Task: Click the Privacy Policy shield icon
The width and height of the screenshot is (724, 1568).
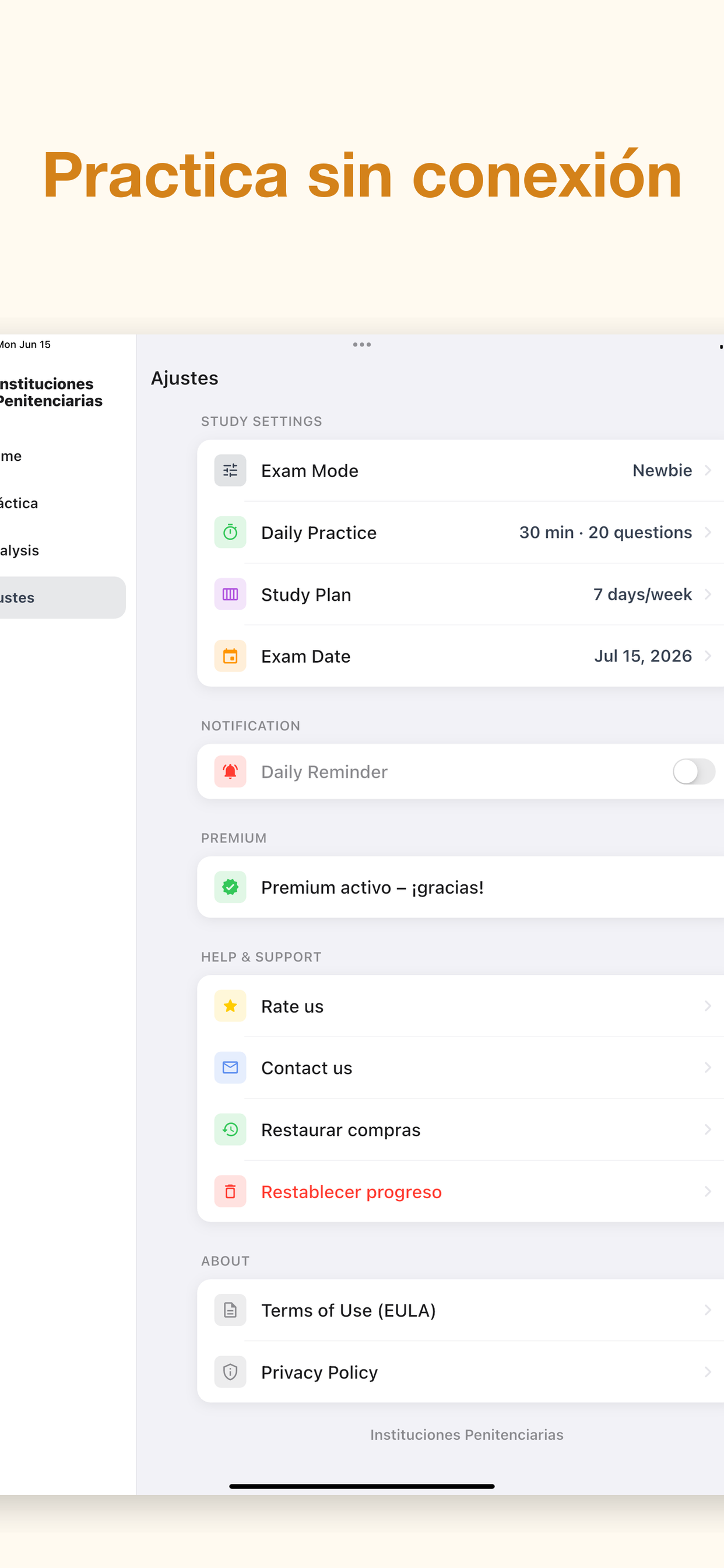Action: pos(230,1372)
